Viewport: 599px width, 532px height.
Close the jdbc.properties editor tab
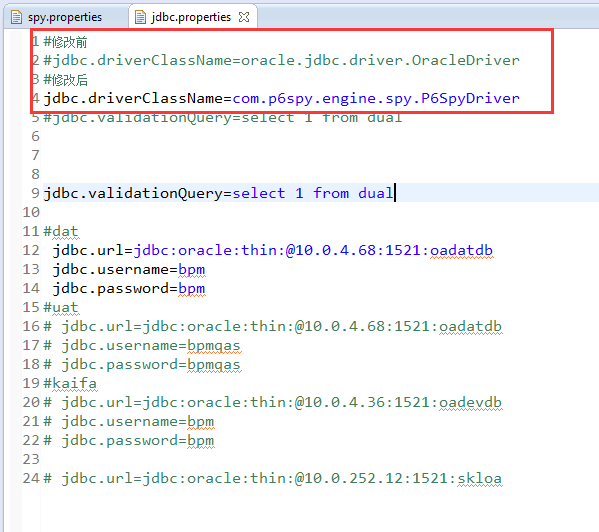coord(244,17)
